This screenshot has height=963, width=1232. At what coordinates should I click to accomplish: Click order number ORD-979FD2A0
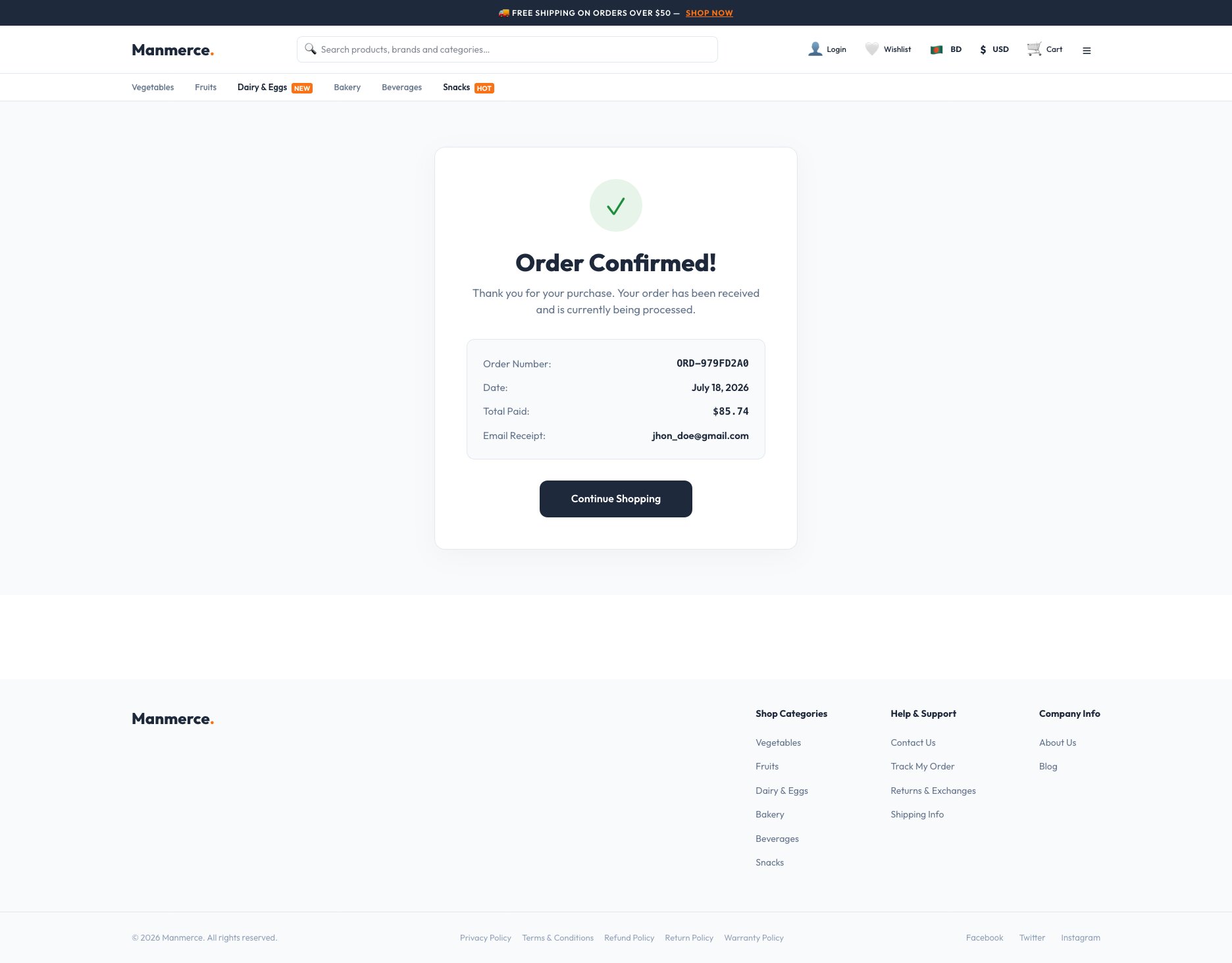coord(712,363)
